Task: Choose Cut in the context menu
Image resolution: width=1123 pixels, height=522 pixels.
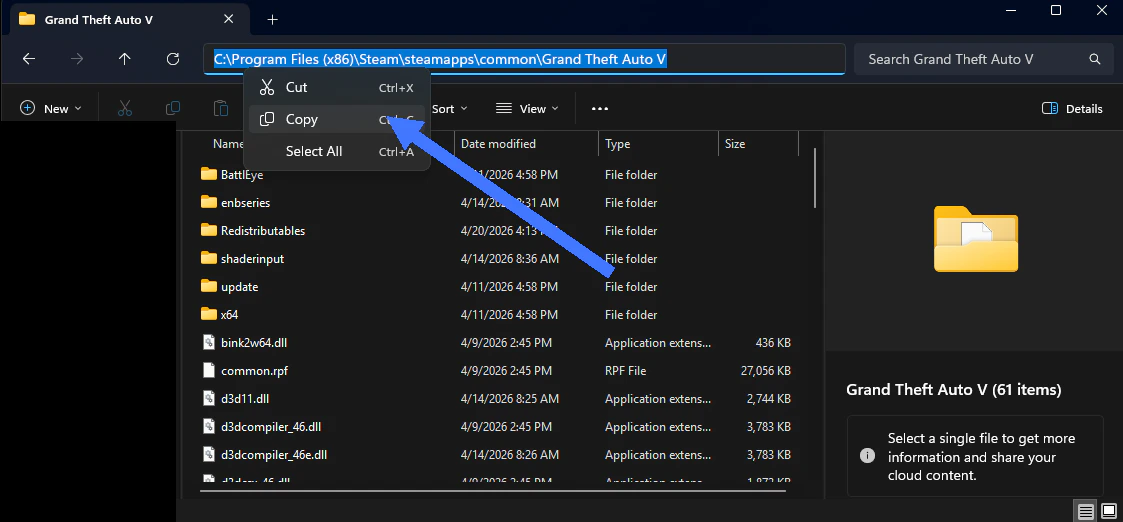Action: tap(337, 87)
